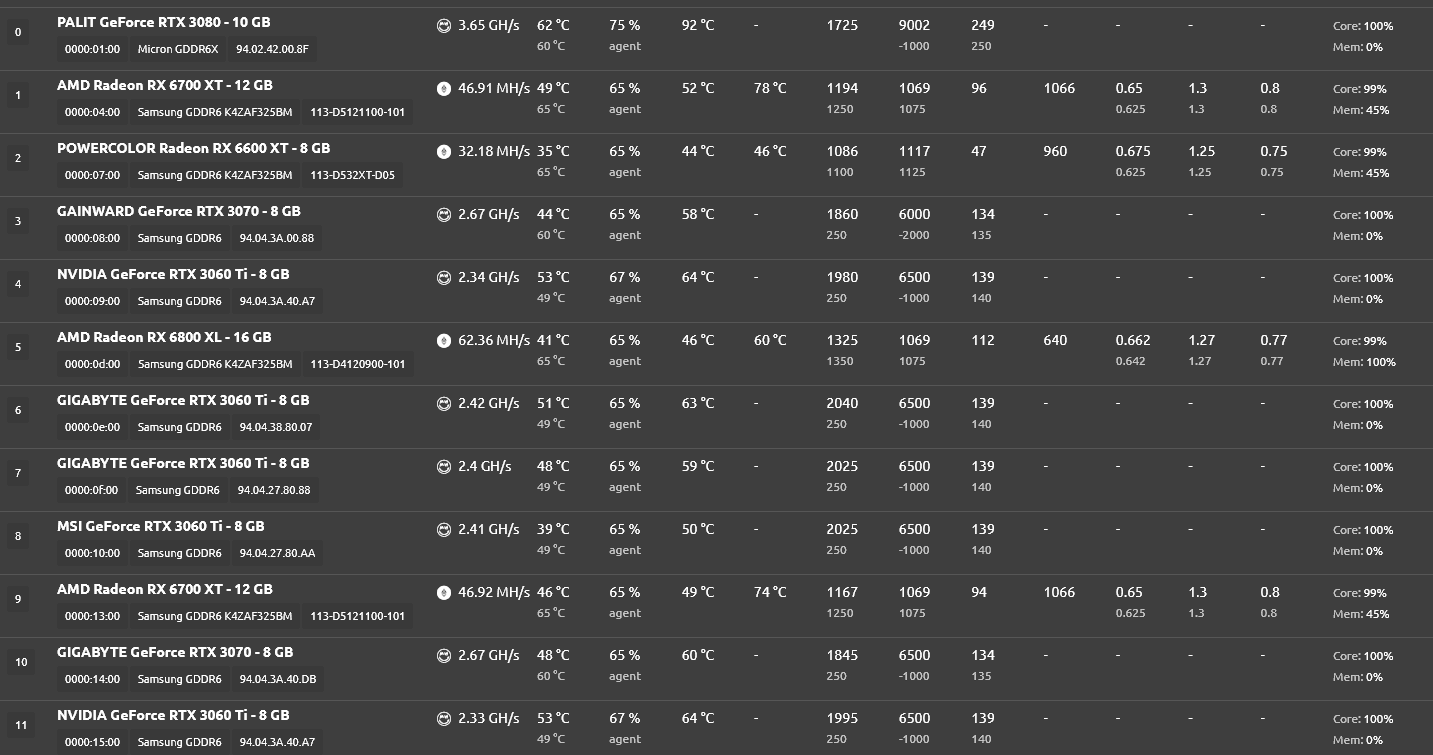Open AMD Radeon RX 6800 XL entry
The width and height of the screenshot is (1433, 755).
coord(164,337)
